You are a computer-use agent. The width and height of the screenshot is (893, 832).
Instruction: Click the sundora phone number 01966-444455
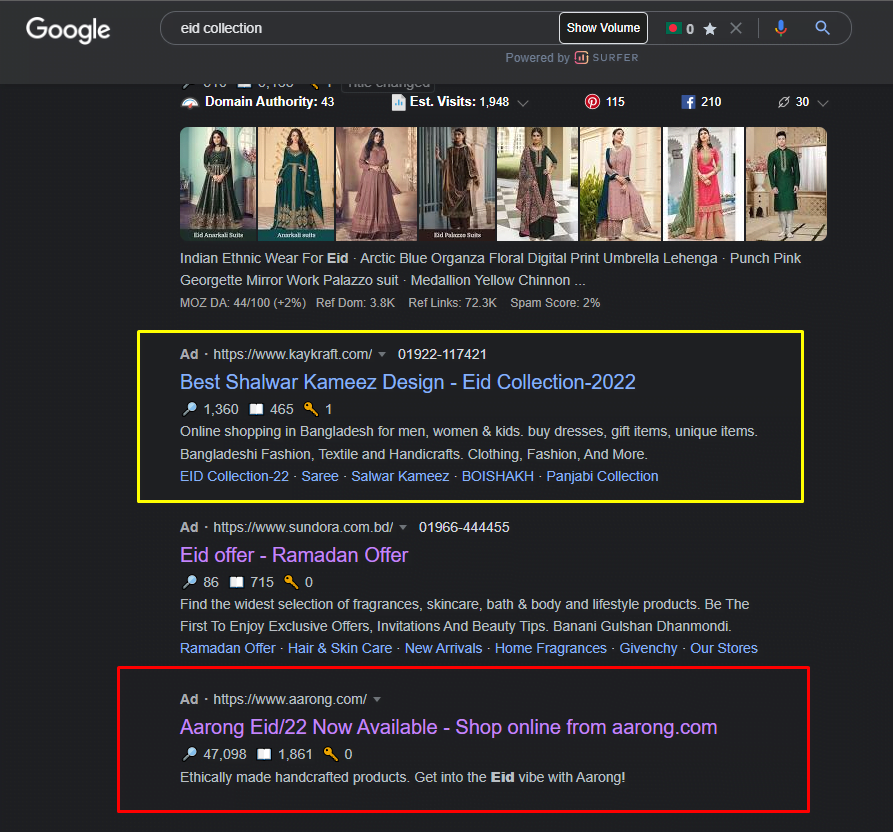464,527
